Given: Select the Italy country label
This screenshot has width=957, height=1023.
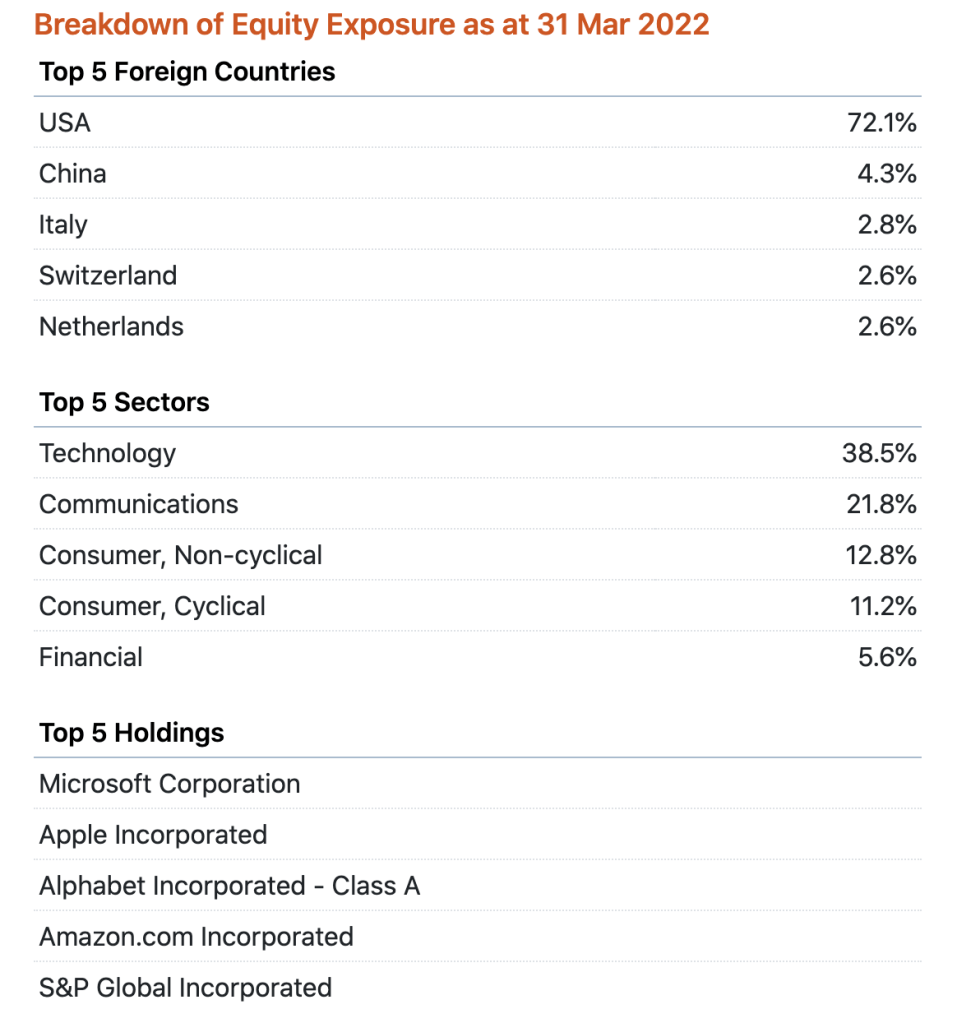Looking at the screenshot, I should (x=63, y=225).
